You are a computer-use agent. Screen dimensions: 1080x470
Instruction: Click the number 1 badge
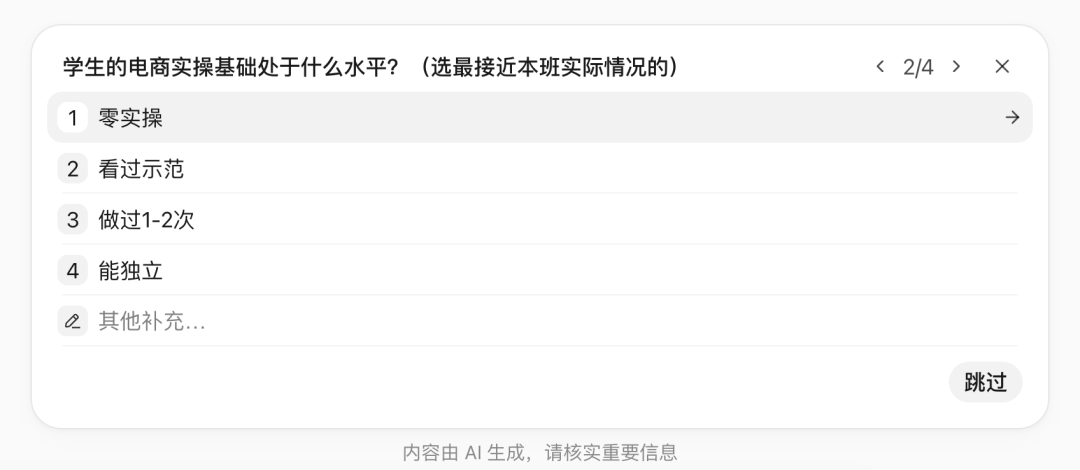tap(72, 117)
